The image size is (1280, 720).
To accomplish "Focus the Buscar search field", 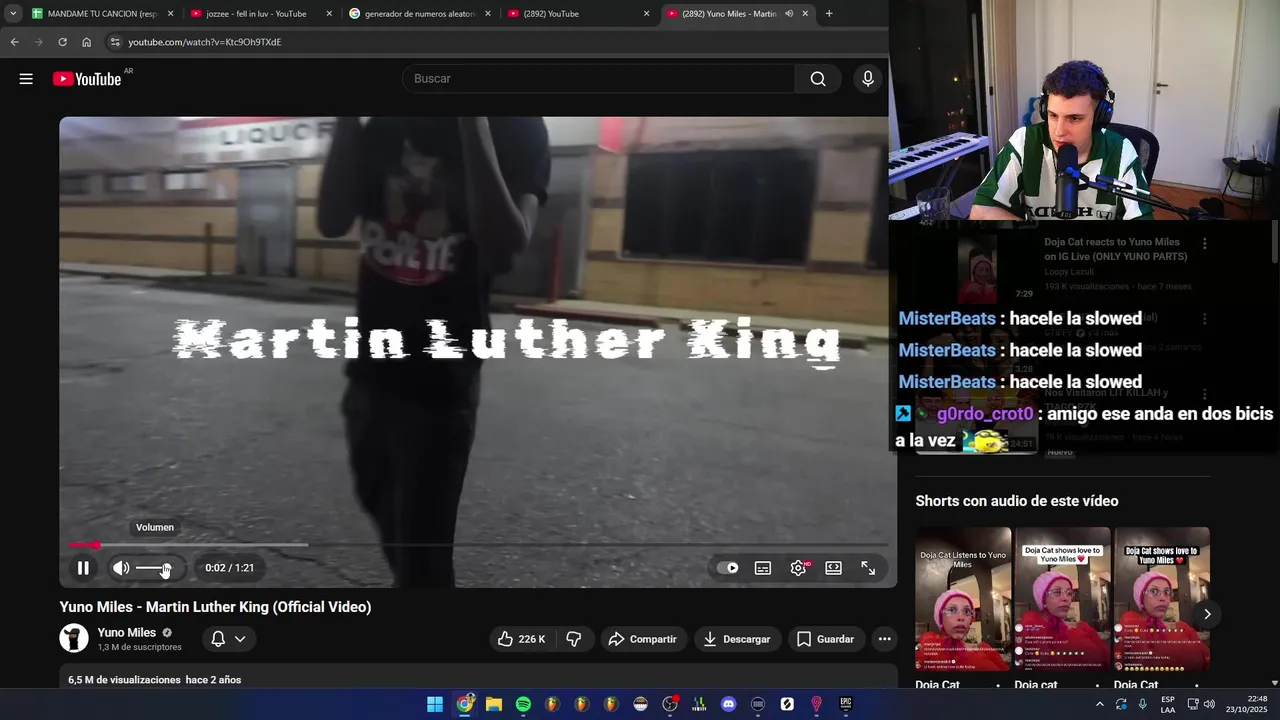I will coord(598,79).
